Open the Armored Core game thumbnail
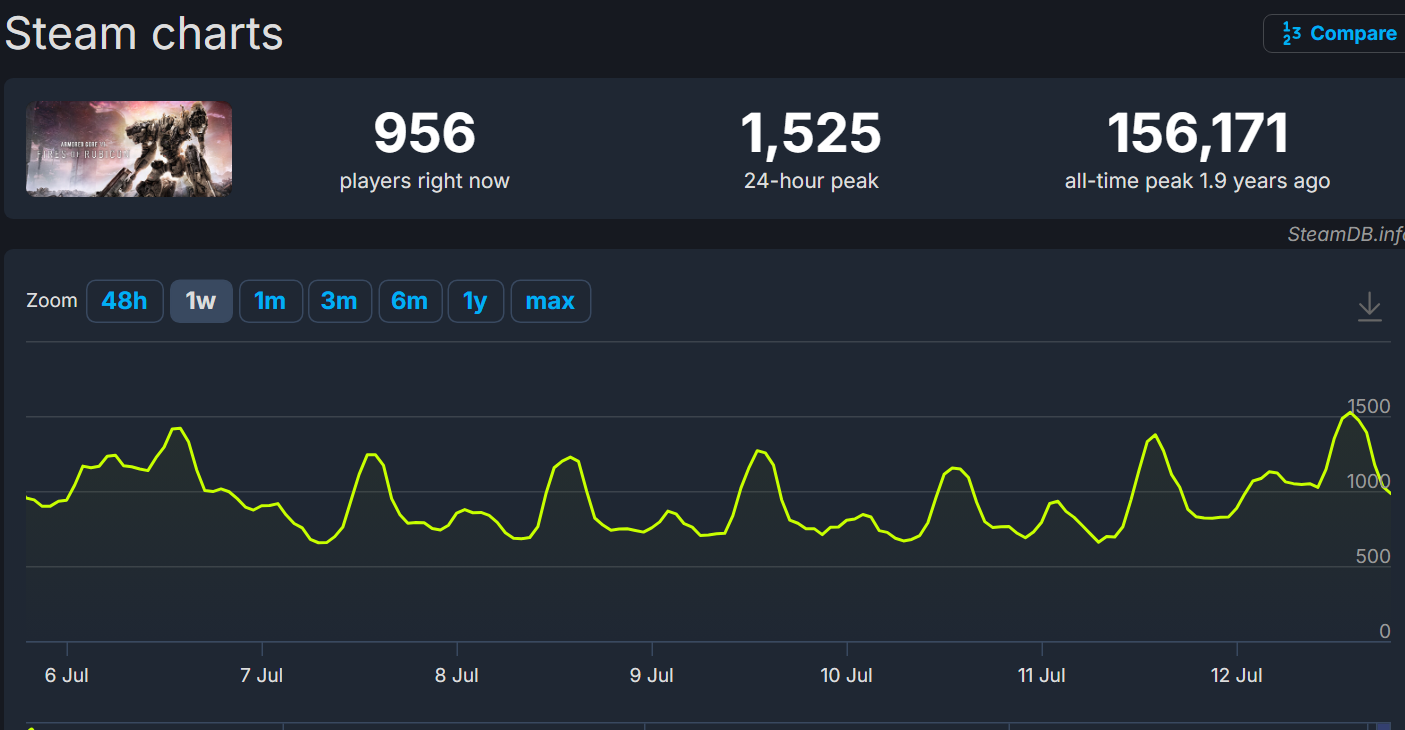 [x=129, y=149]
